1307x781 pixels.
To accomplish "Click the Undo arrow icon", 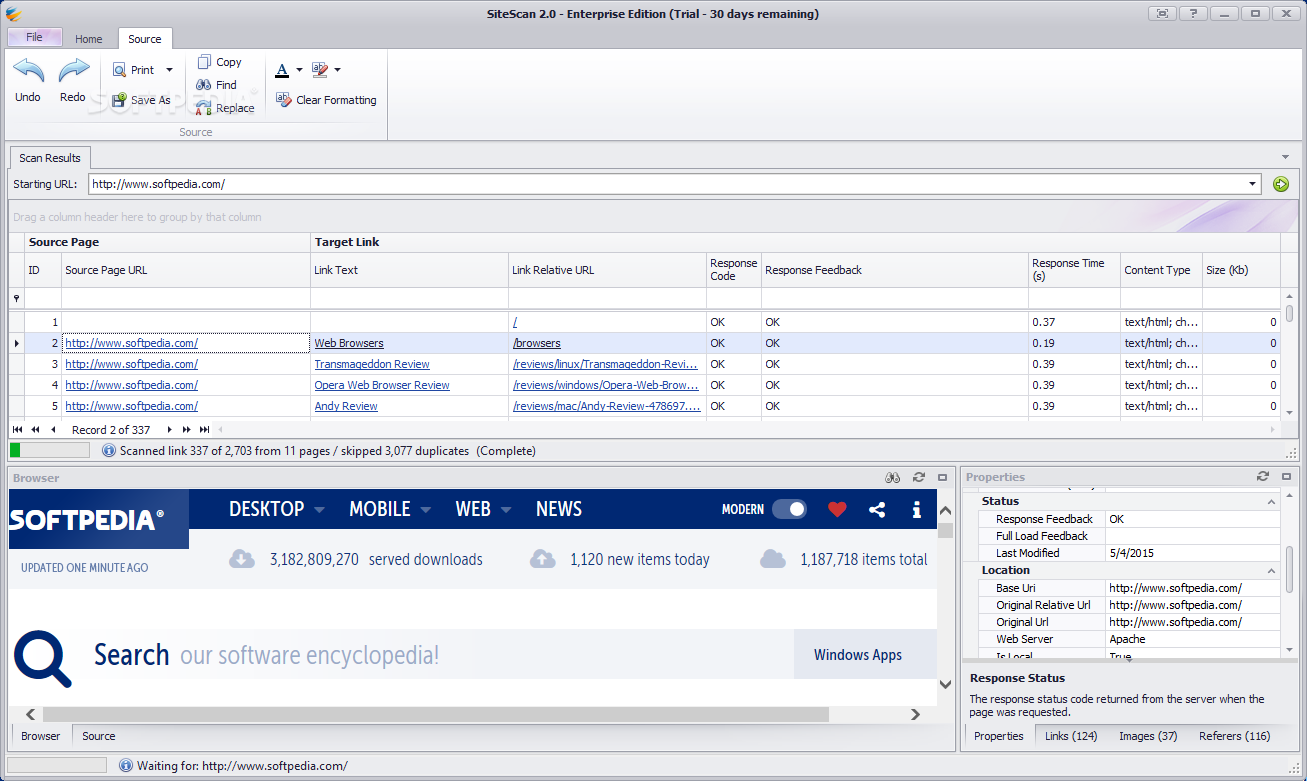I will pyautogui.click(x=28, y=72).
